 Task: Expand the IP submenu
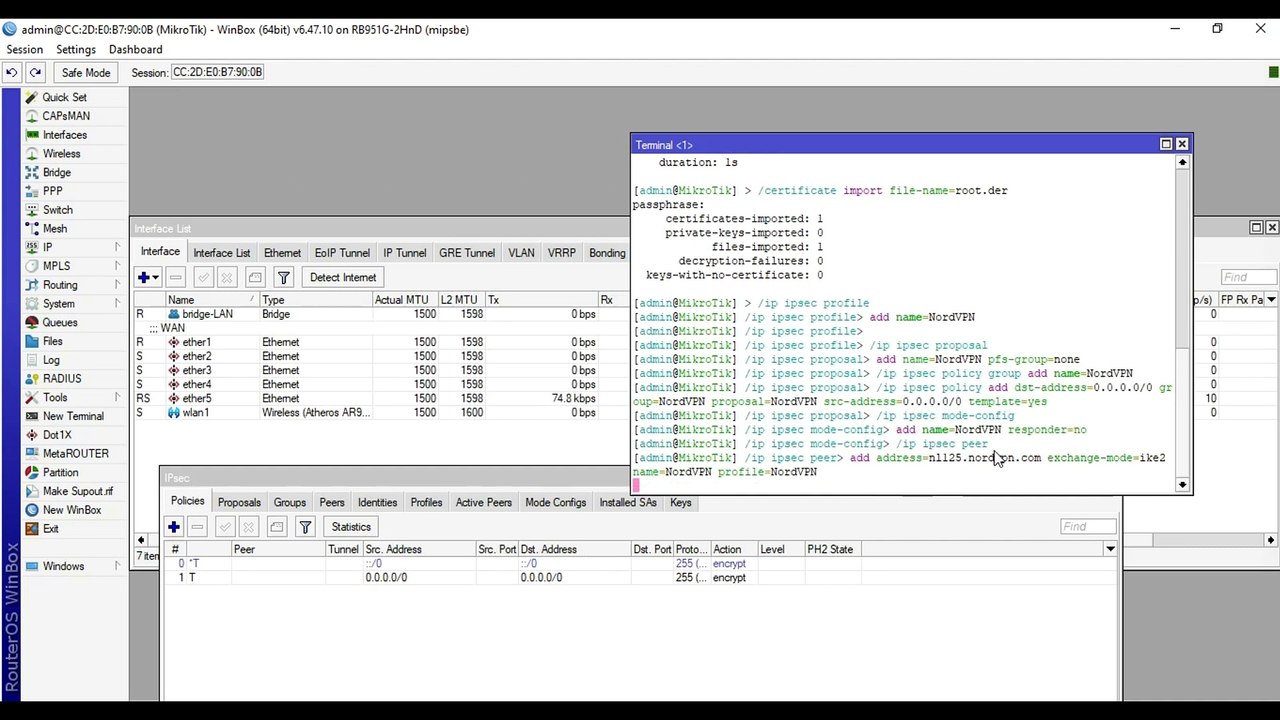coord(117,247)
